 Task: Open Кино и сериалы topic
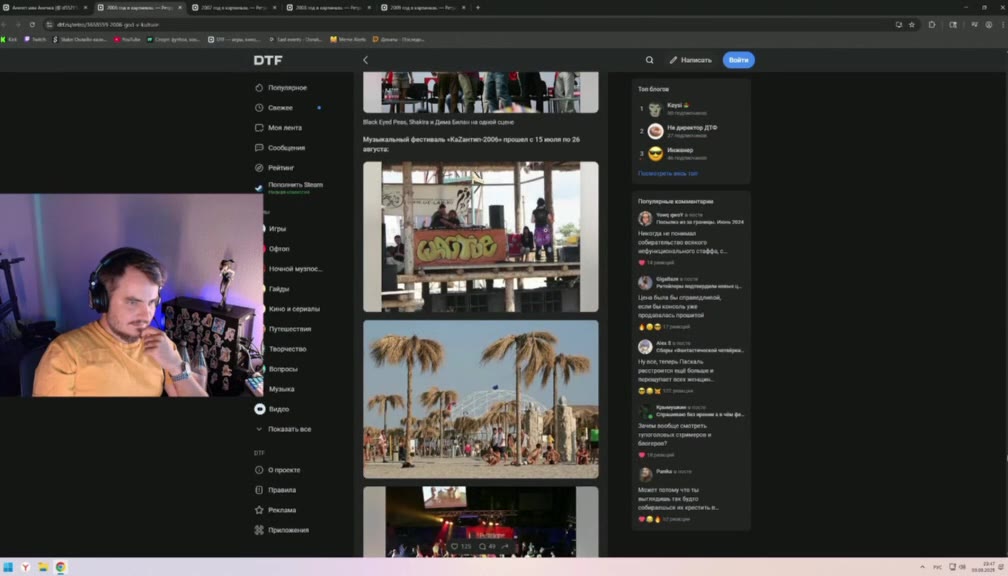(294, 309)
